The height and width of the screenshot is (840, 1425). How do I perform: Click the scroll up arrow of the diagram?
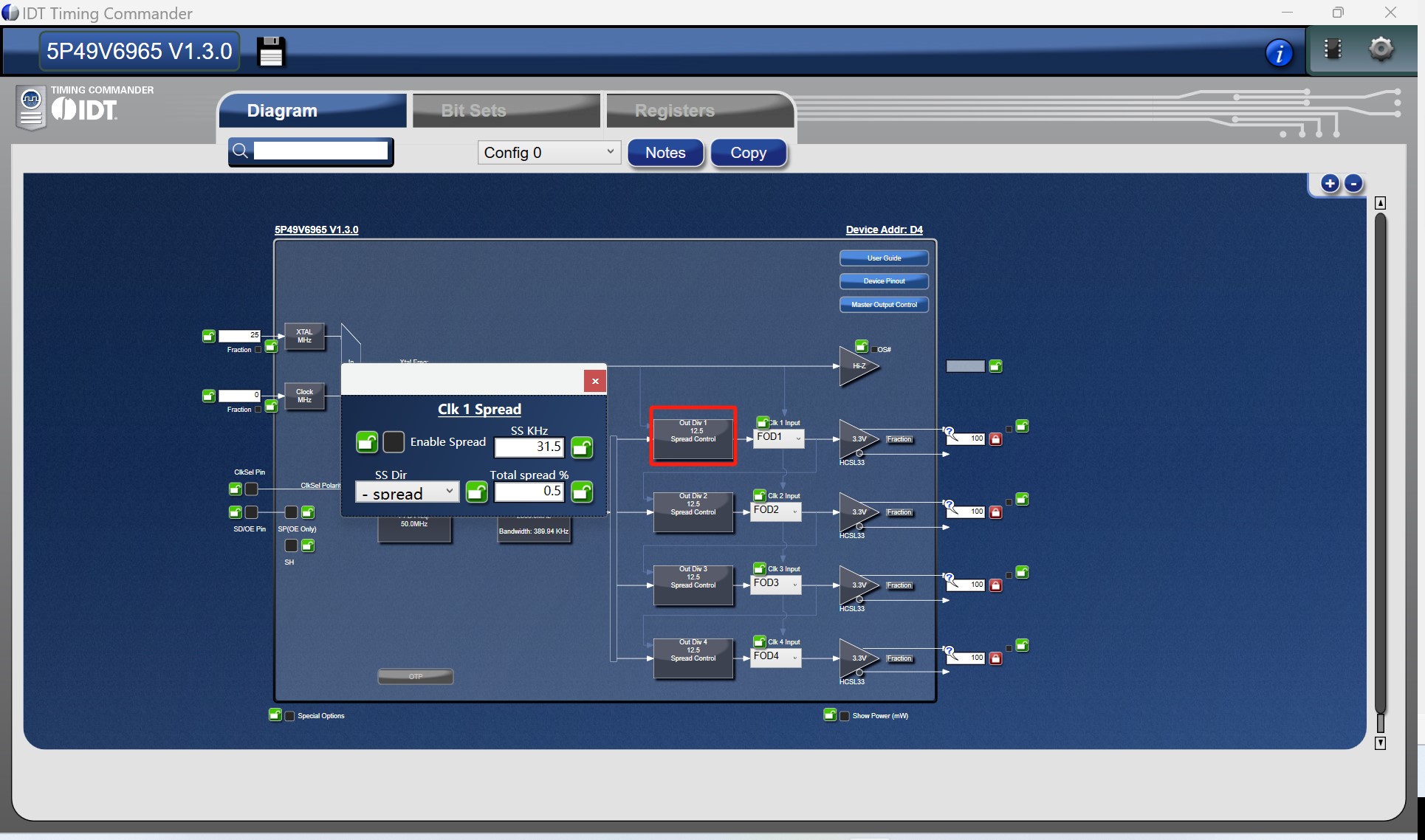click(1380, 203)
